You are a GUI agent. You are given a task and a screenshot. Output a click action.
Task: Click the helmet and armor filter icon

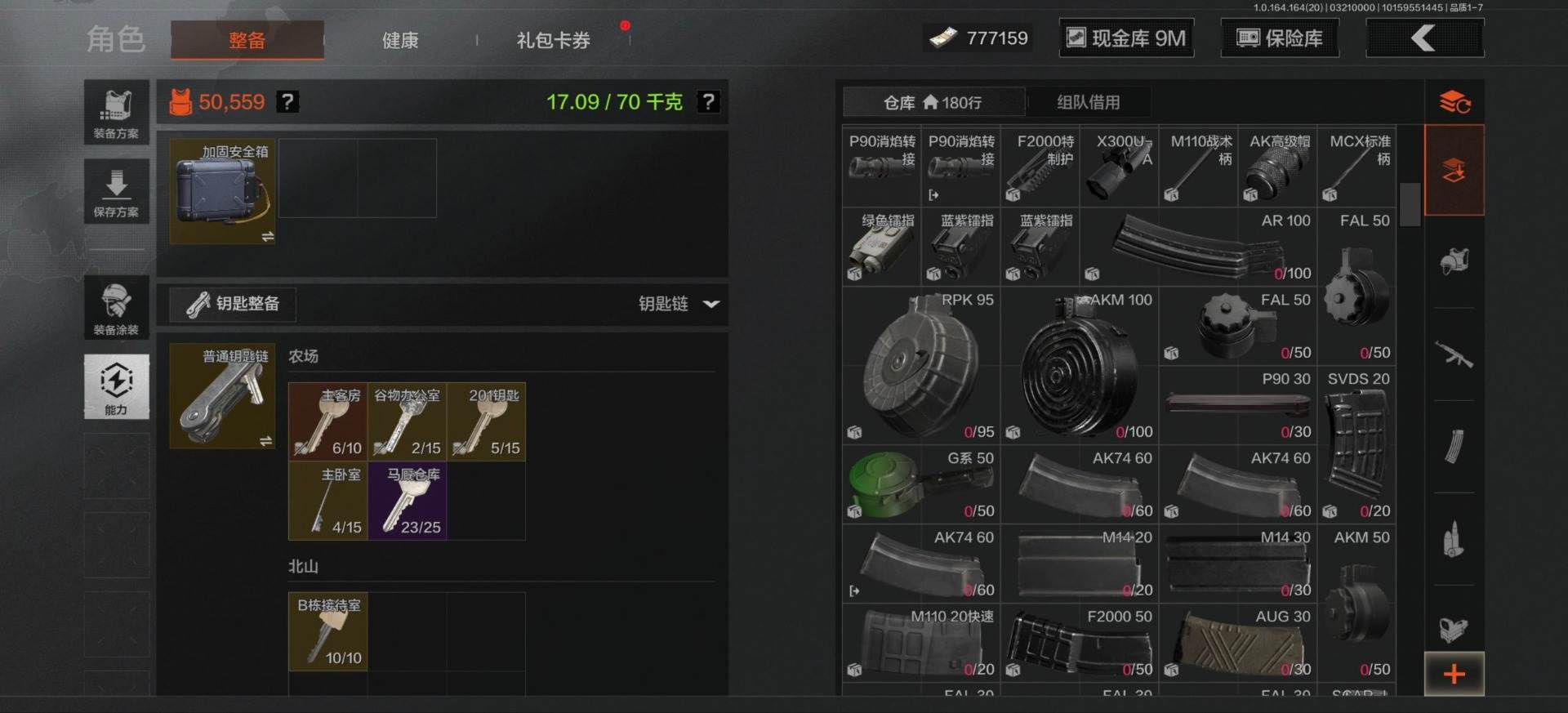(x=1454, y=262)
